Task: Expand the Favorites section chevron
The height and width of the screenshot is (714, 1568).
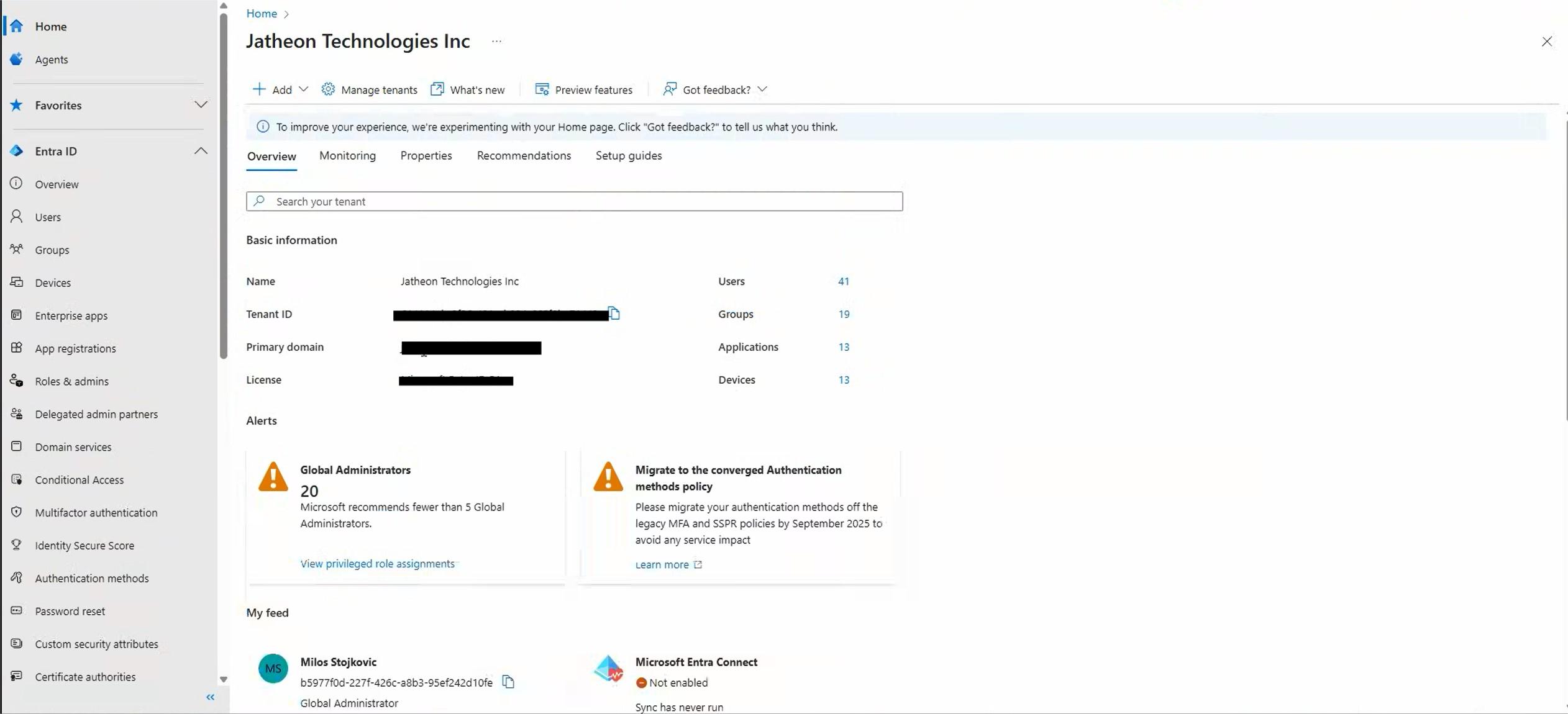Action: coord(201,105)
